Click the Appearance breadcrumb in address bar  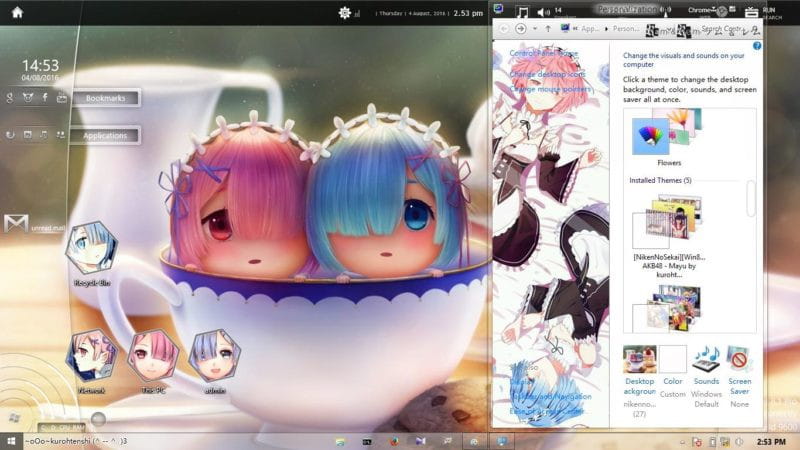pos(589,29)
